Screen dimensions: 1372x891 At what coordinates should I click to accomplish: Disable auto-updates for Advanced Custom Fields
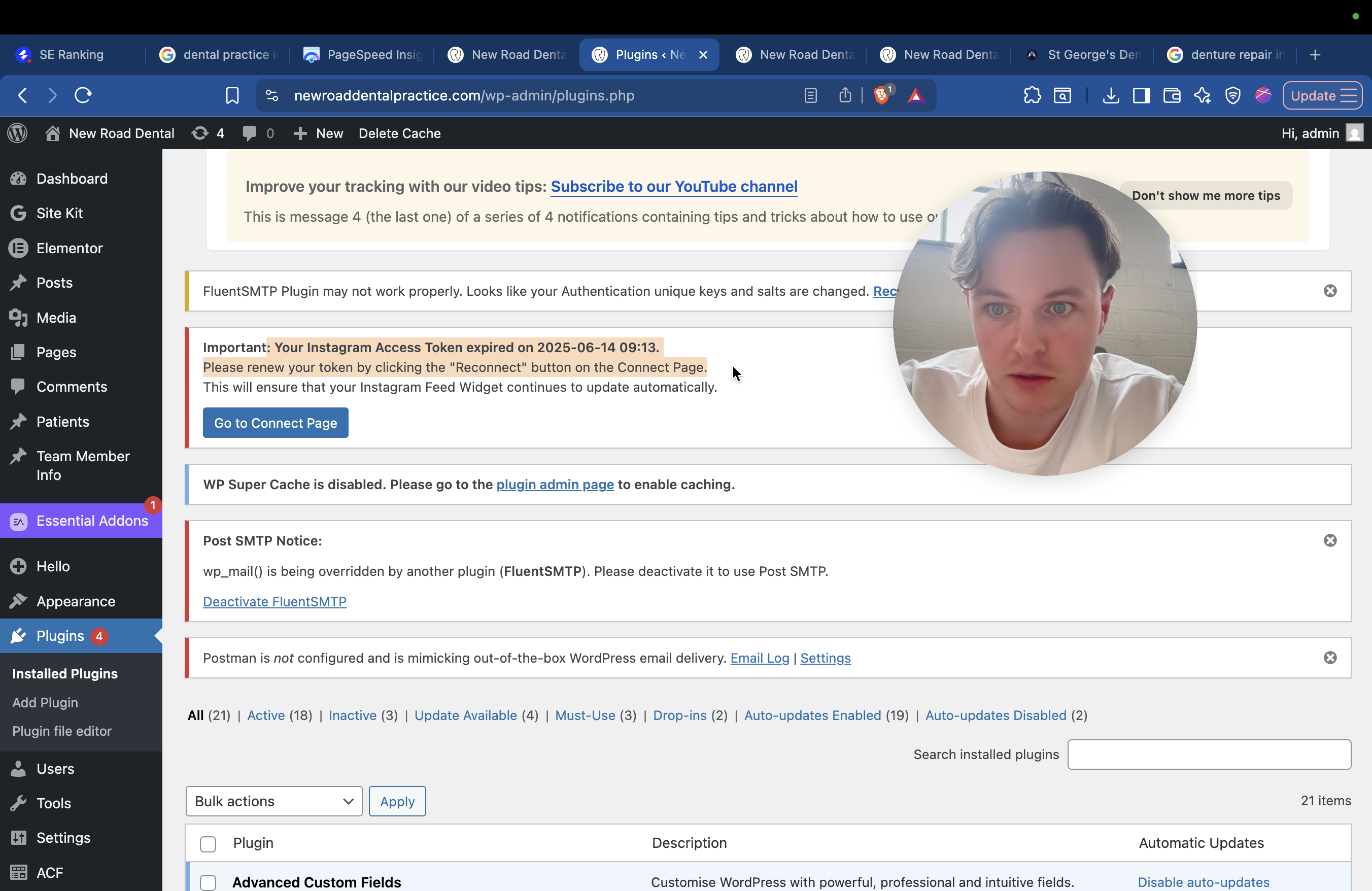point(1203,882)
